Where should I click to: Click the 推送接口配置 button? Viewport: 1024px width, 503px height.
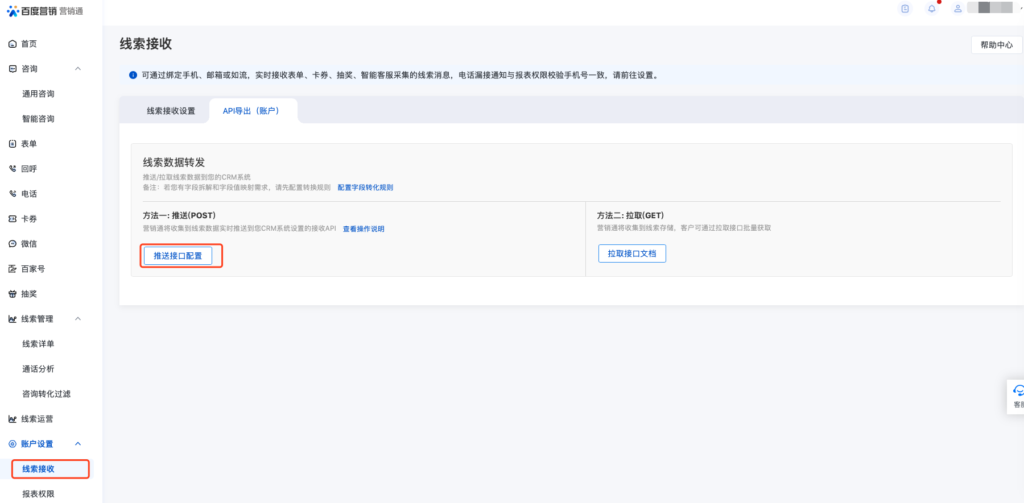177,256
